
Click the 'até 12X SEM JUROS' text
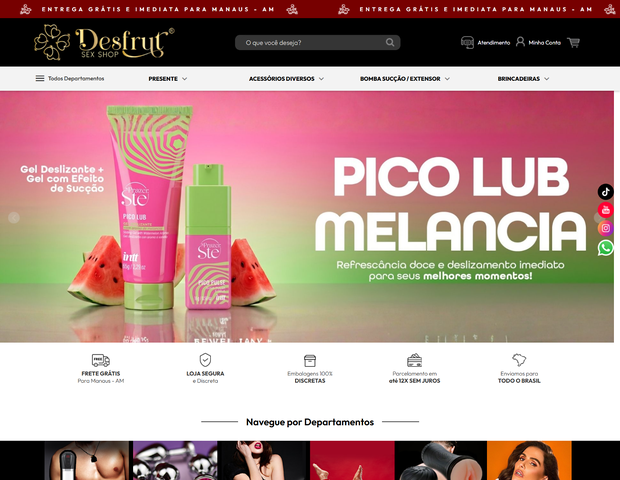(x=414, y=381)
